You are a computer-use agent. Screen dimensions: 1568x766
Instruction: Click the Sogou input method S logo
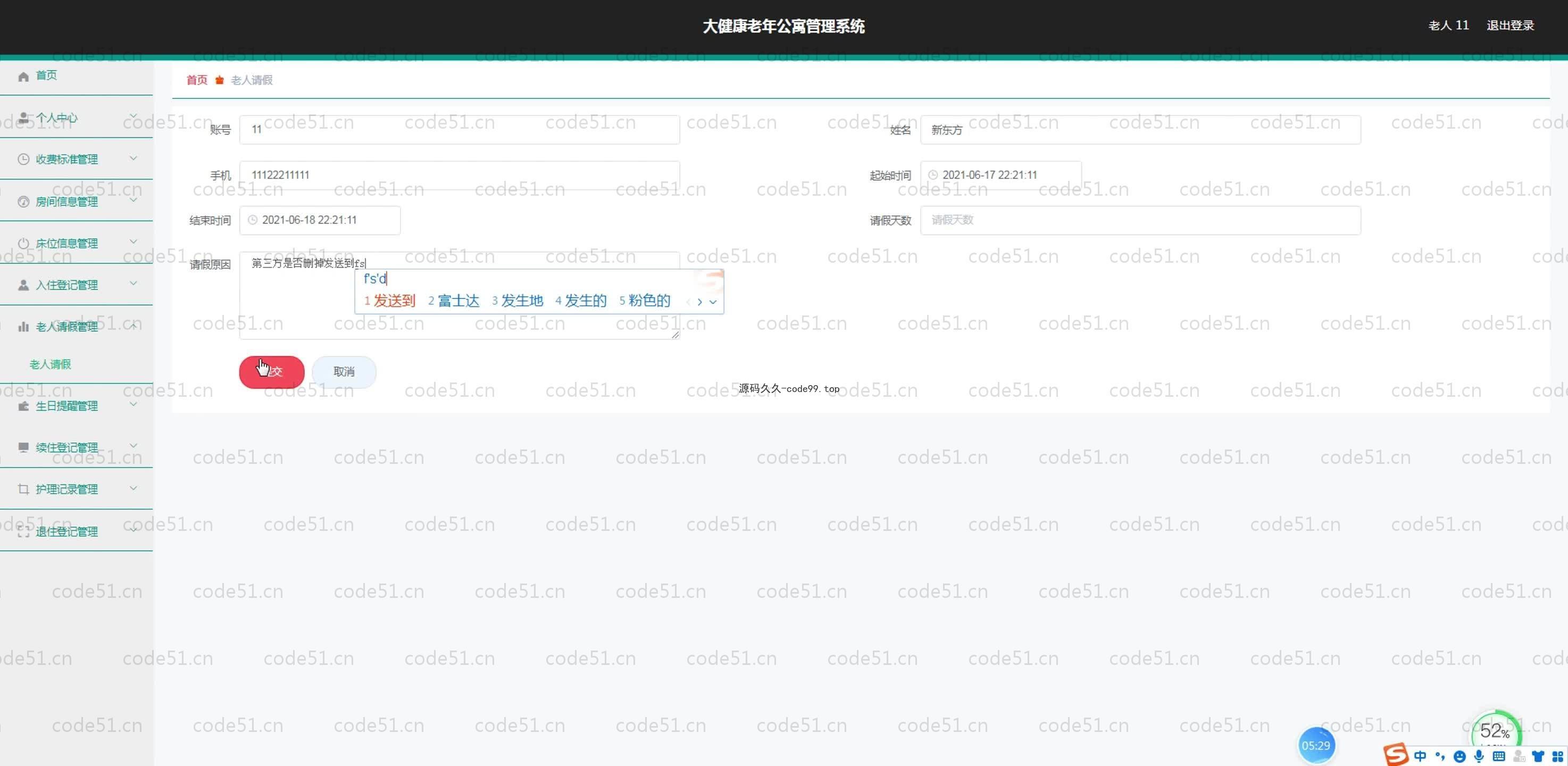point(1396,754)
